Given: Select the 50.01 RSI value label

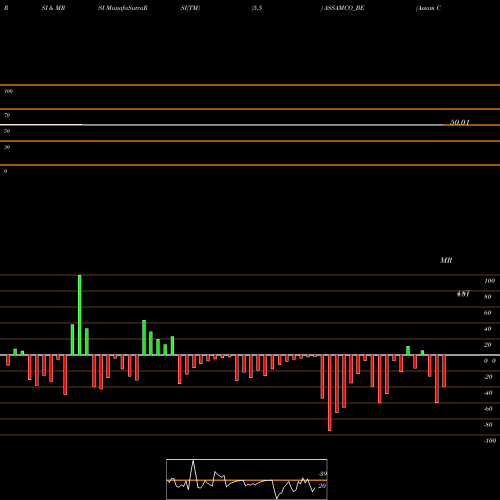Looking at the screenshot, I should pyautogui.click(x=460, y=122).
